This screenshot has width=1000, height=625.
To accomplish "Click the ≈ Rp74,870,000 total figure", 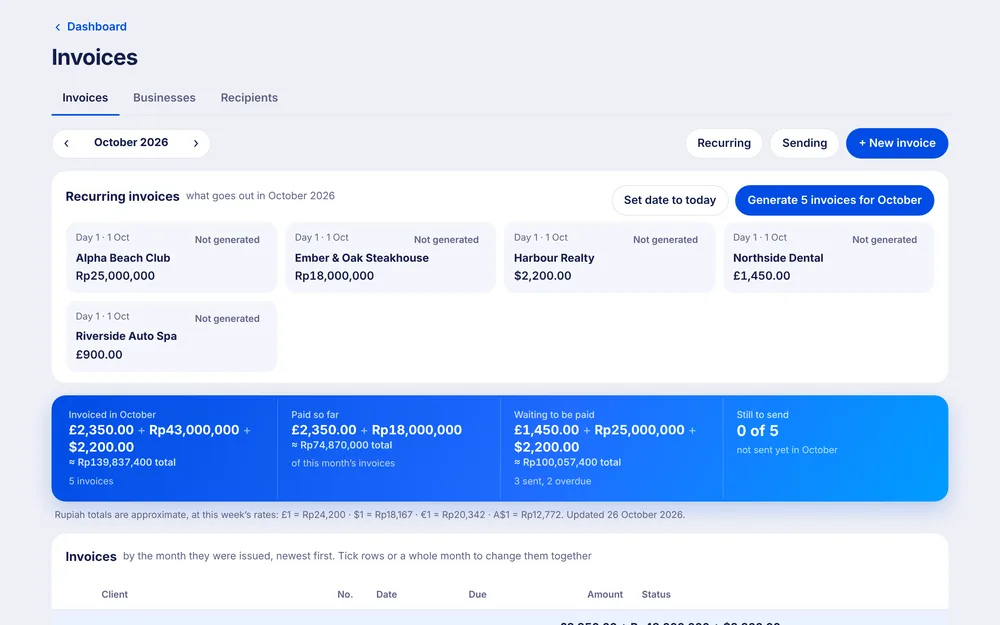I will [x=342, y=445].
